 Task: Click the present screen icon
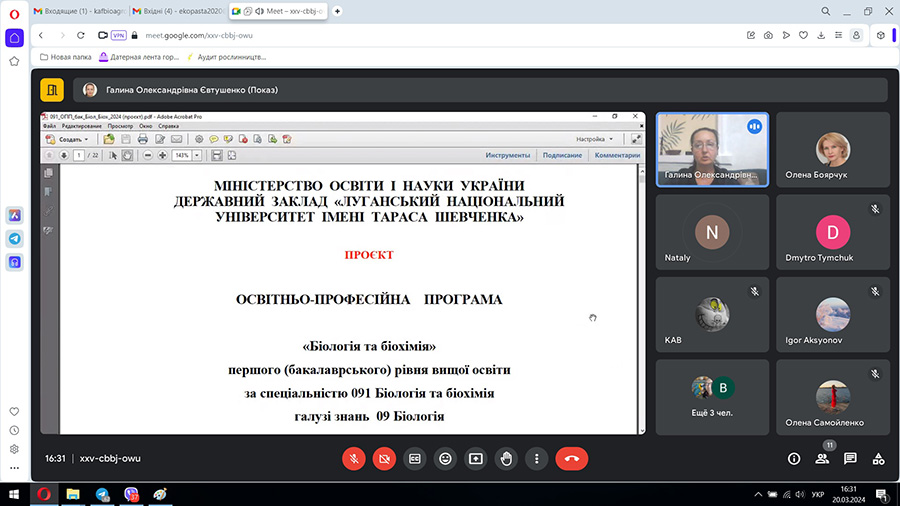point(476,458)
